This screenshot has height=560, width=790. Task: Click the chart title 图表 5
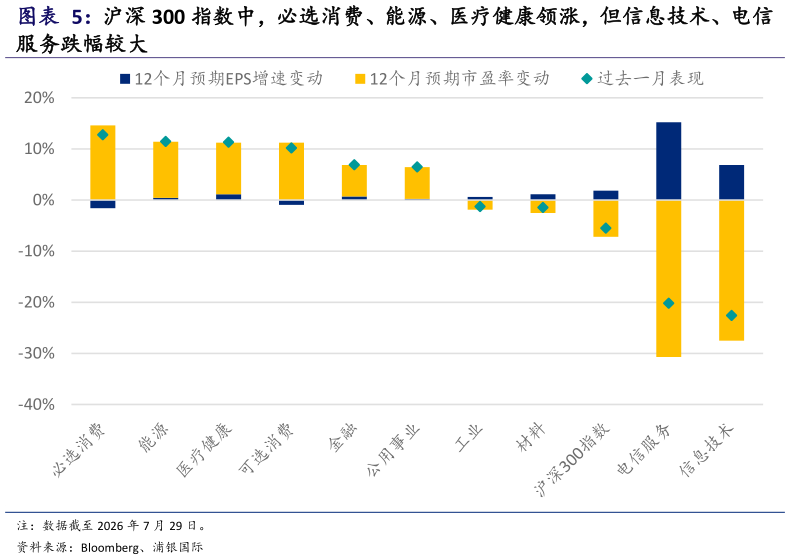click(54, 17)
